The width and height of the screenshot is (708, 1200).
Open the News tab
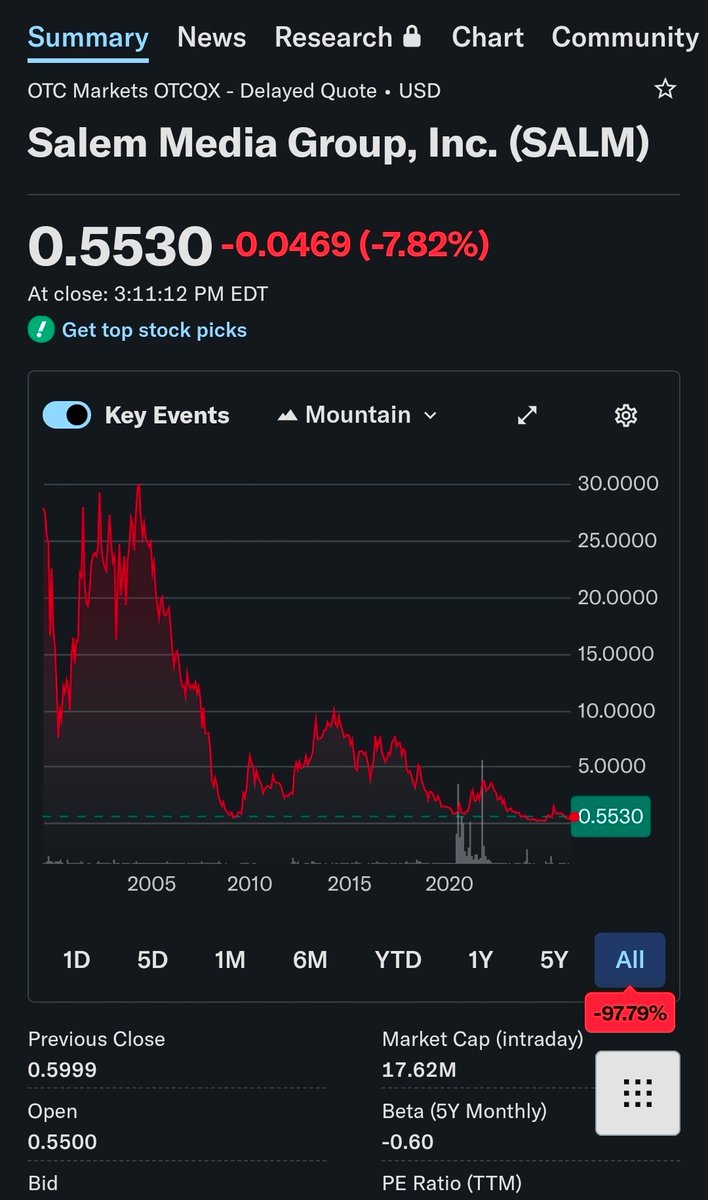[x=211, y=37]
